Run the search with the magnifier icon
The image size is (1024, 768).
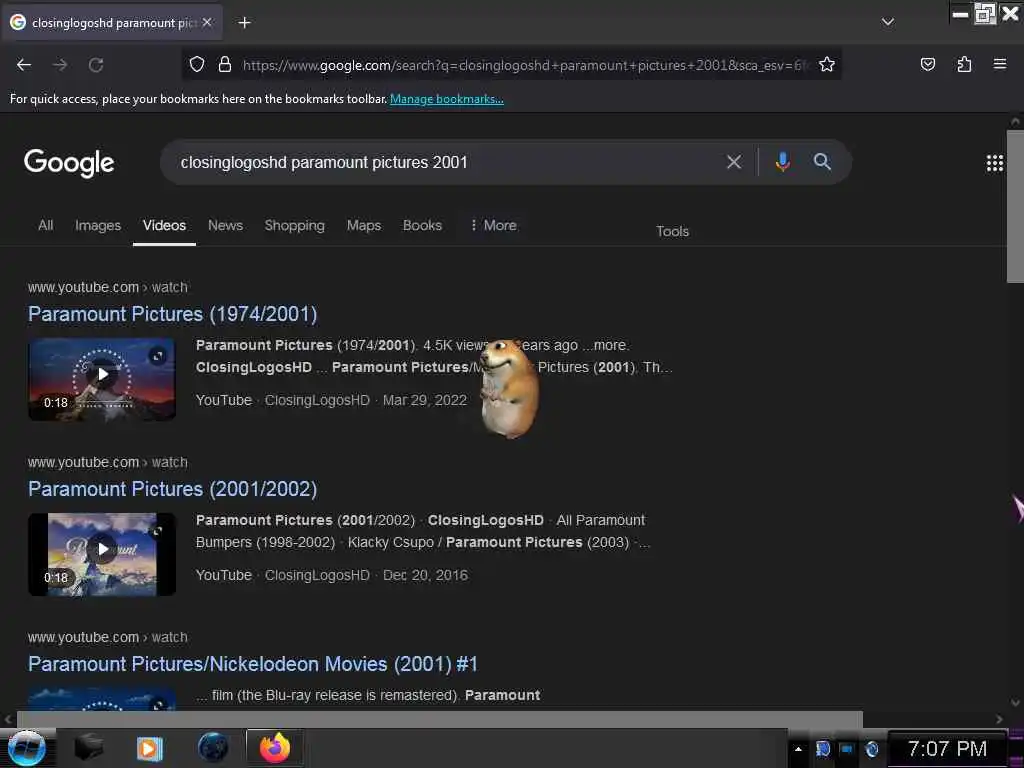[822, 162]
